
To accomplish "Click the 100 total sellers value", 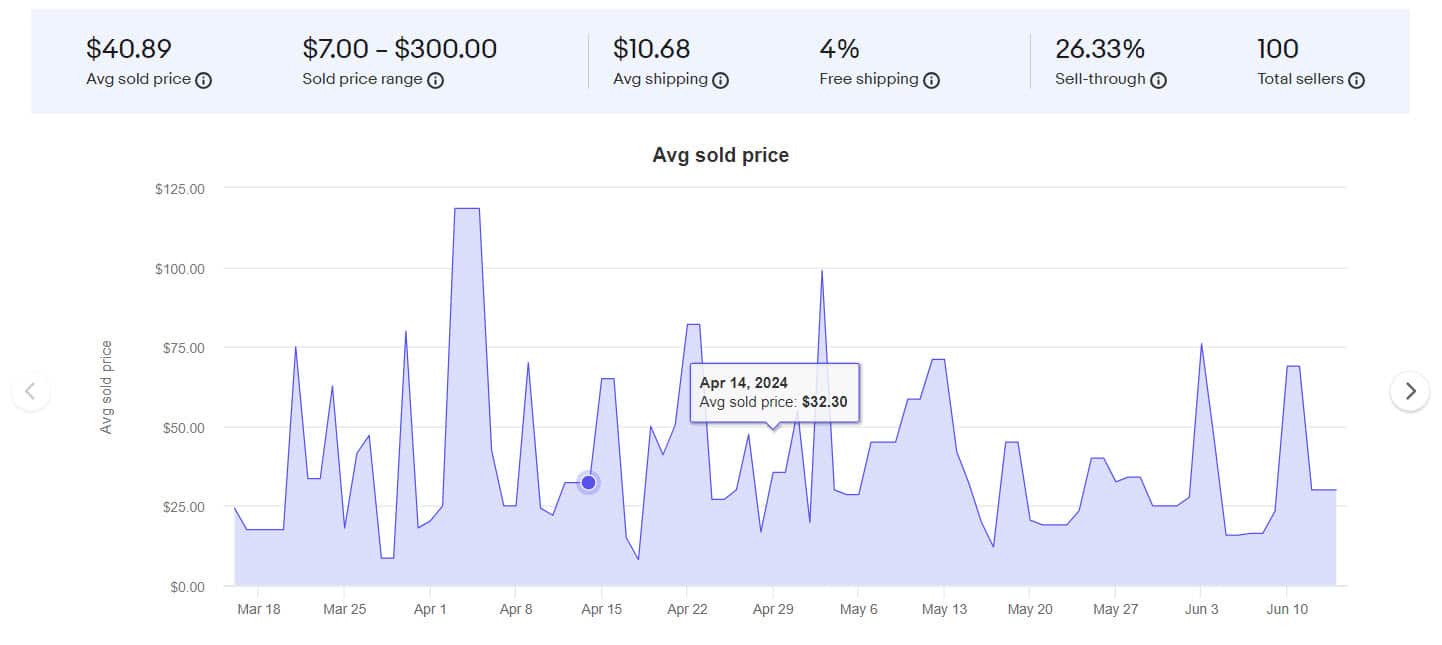I will click(1277, 49).
